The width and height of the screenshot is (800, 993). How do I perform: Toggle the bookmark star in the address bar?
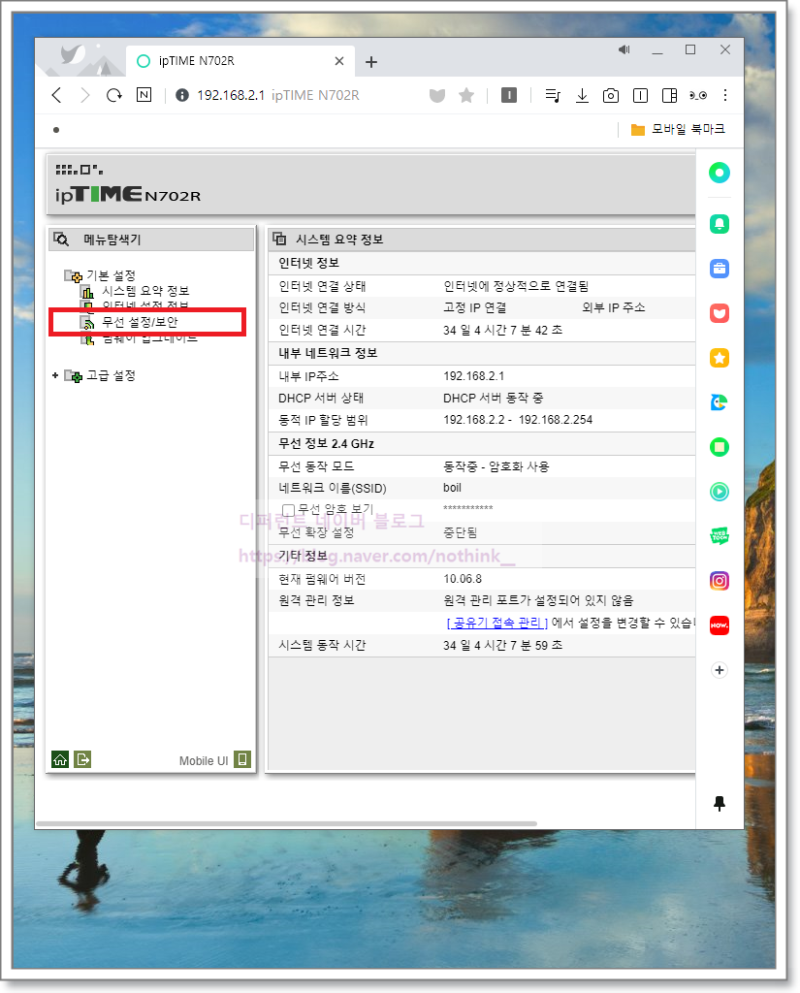466,95
